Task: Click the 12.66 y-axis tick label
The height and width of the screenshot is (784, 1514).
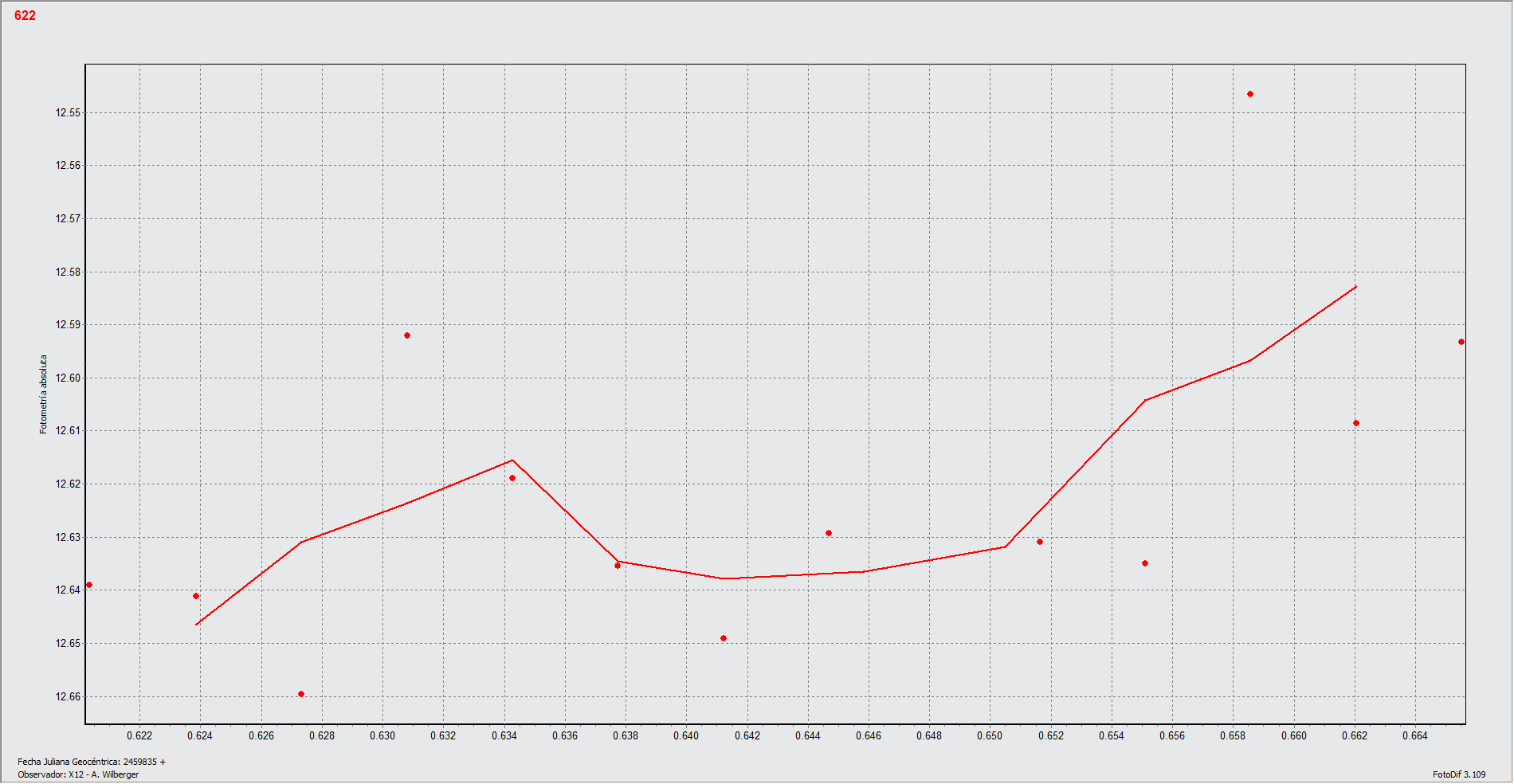Action: tap(68, 696)
